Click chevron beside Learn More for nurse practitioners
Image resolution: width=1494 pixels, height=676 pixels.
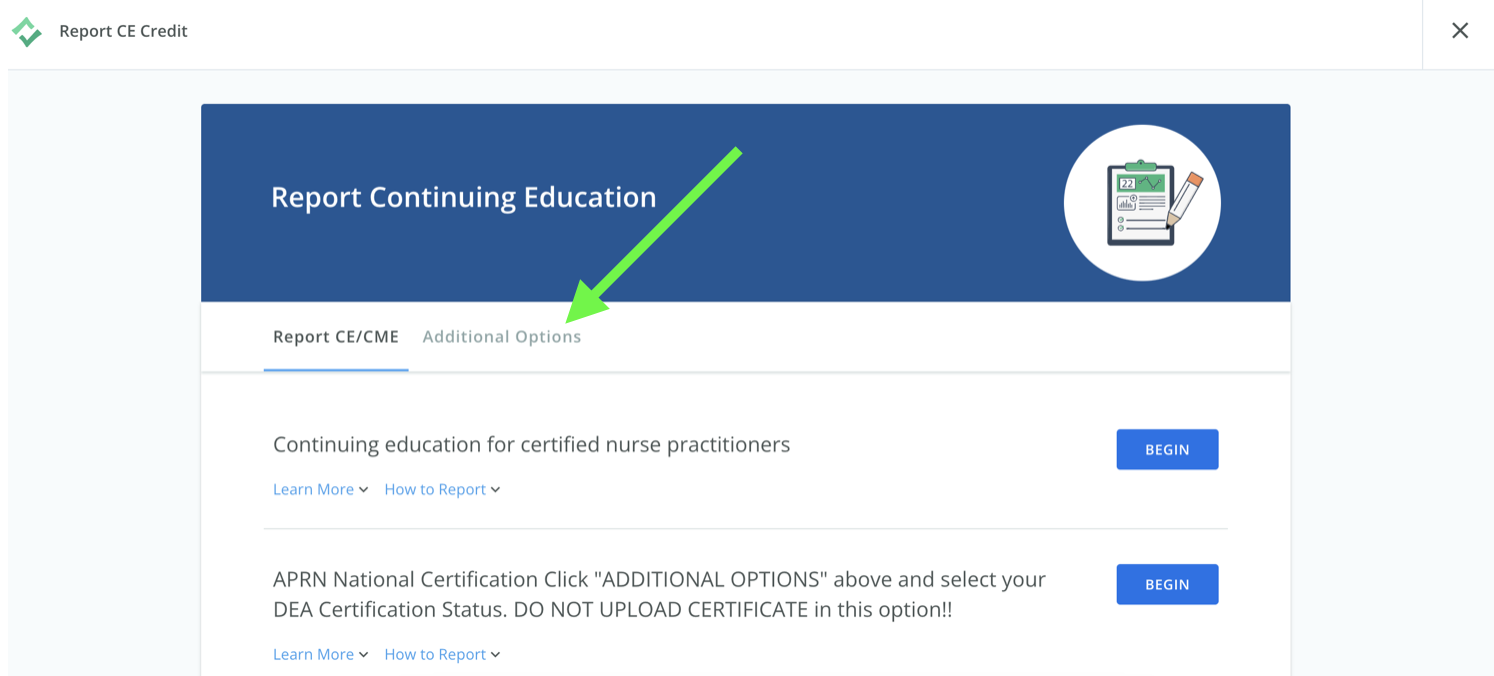point(363,490)
